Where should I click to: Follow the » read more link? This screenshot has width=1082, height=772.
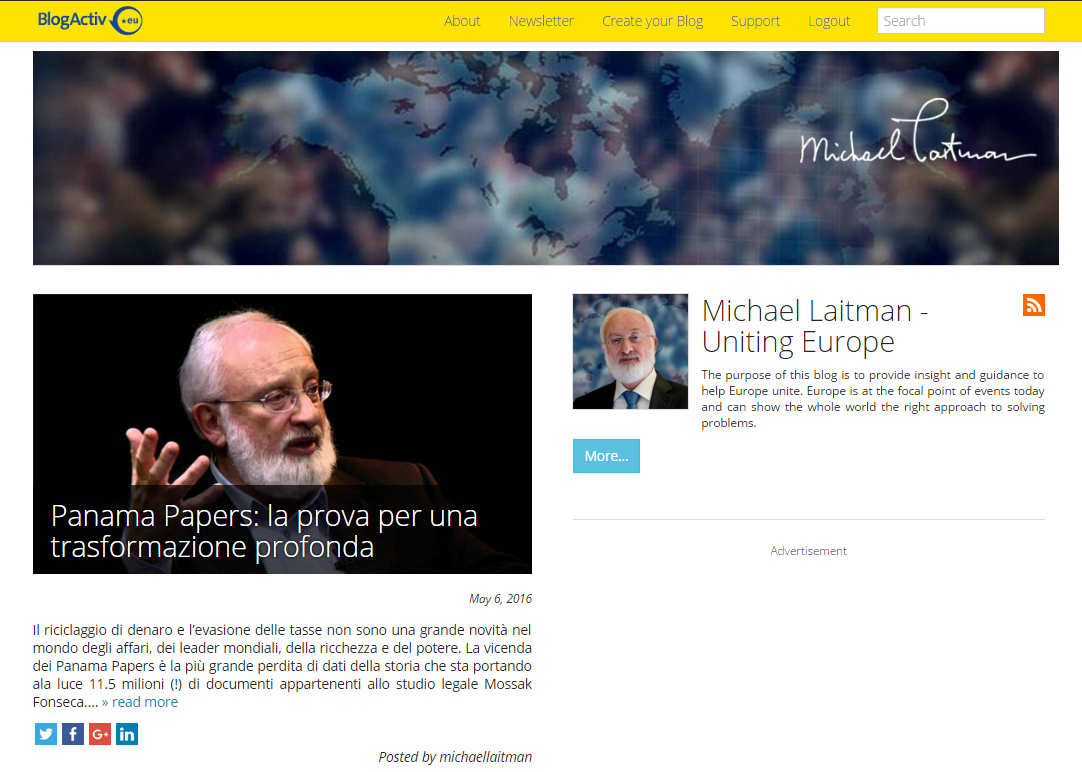point(139,702)
